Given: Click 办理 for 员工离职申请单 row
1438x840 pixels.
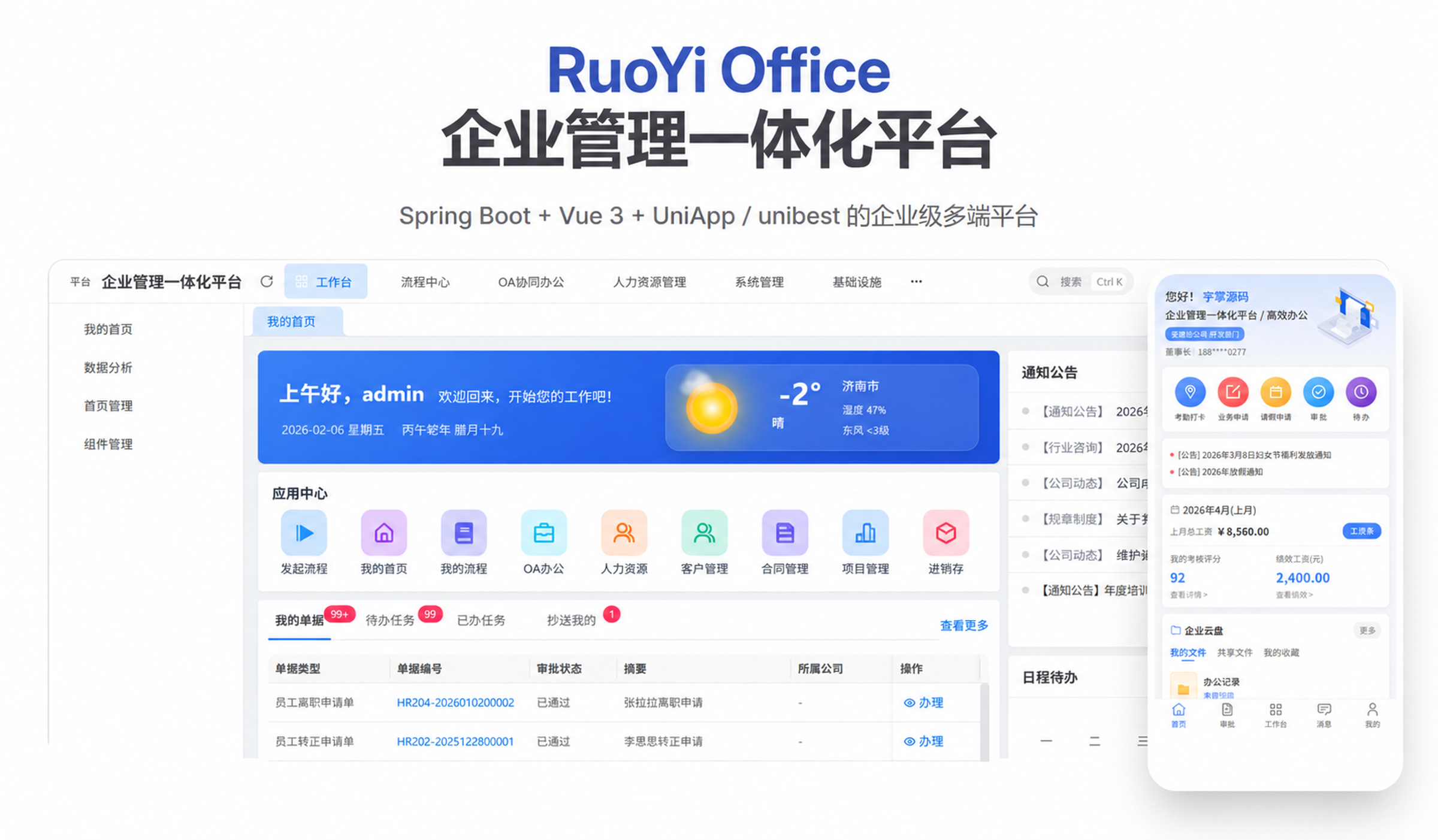Looking at the screenshot, I should pyautogui.click(x=923, y=703).
